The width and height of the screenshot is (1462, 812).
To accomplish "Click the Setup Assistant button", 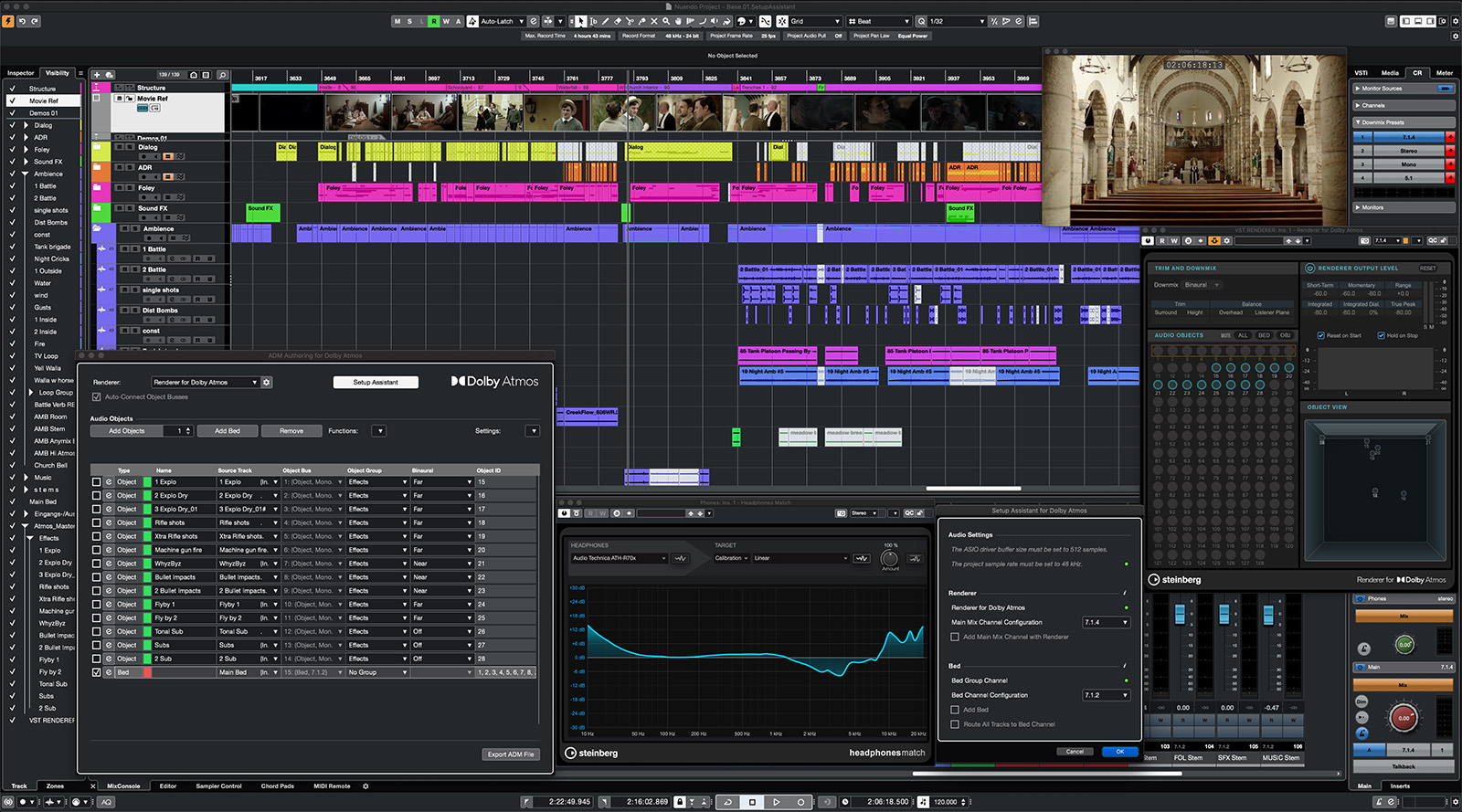I will pos(376,383).
